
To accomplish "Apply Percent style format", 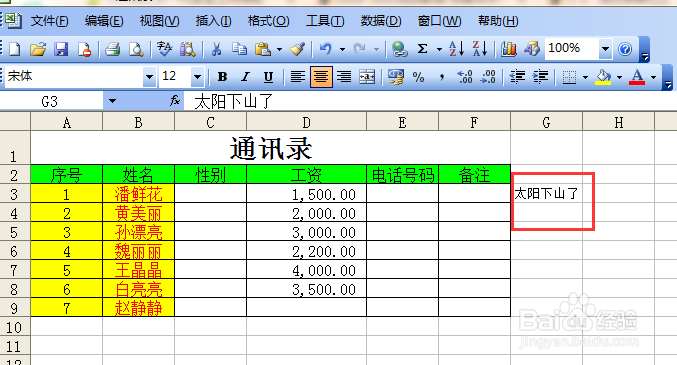I will 418,77.
